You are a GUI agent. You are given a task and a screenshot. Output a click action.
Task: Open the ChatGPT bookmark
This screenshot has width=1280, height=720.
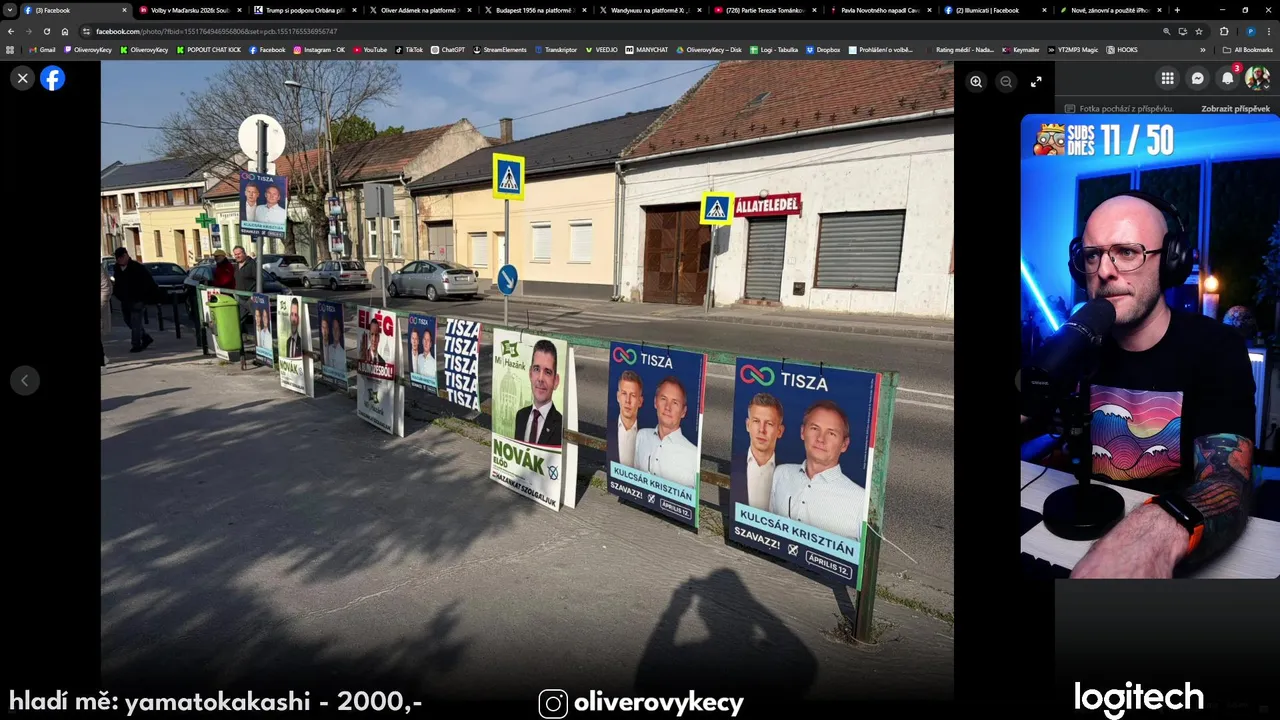click(448, 49)
